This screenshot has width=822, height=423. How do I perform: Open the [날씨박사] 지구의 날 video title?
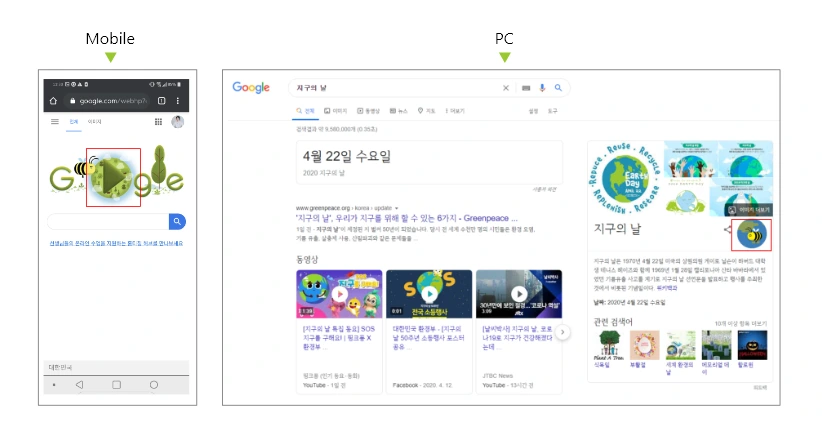point(517,338)
